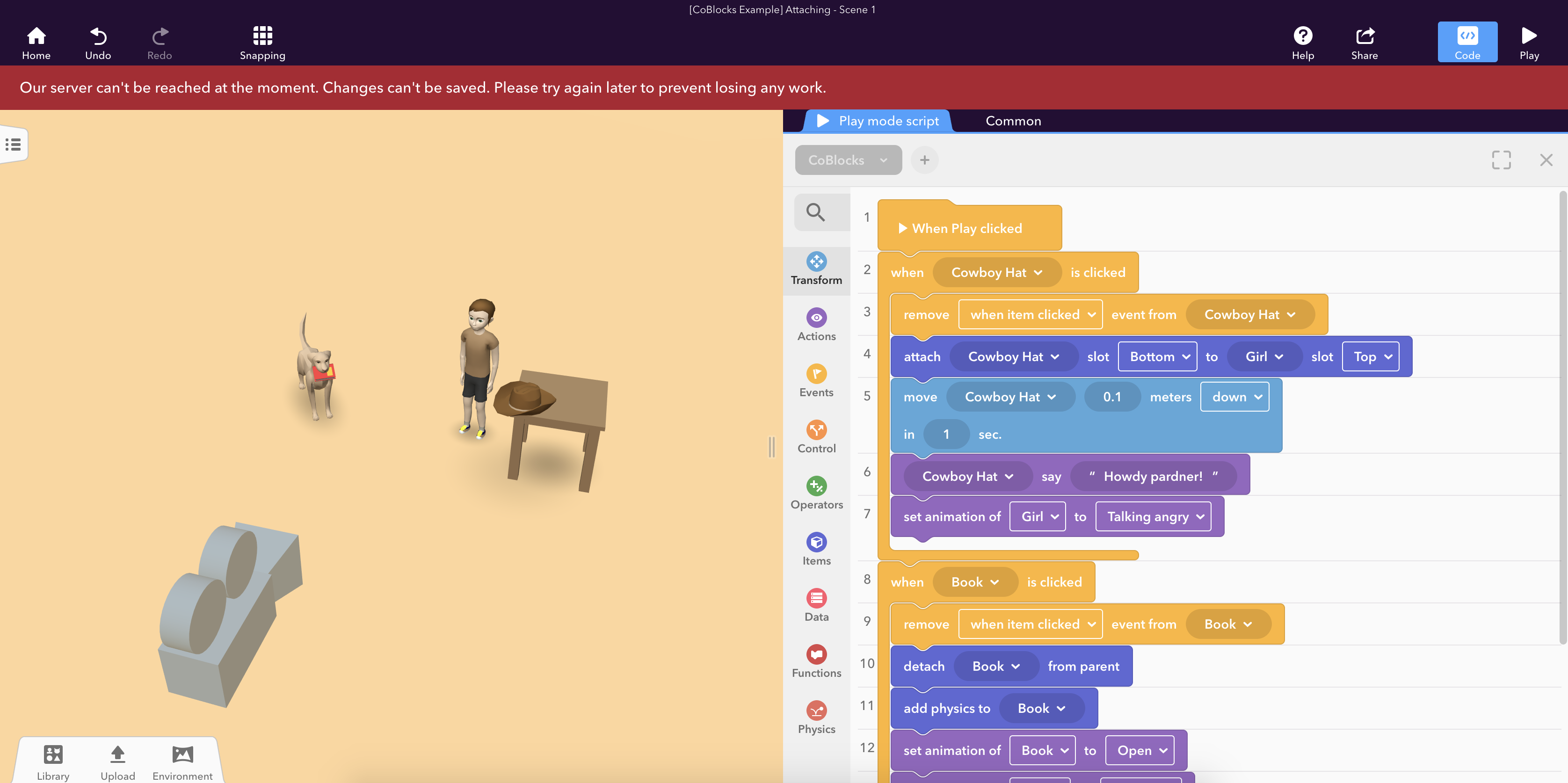Switch to the Common tab

(1013, 121)
